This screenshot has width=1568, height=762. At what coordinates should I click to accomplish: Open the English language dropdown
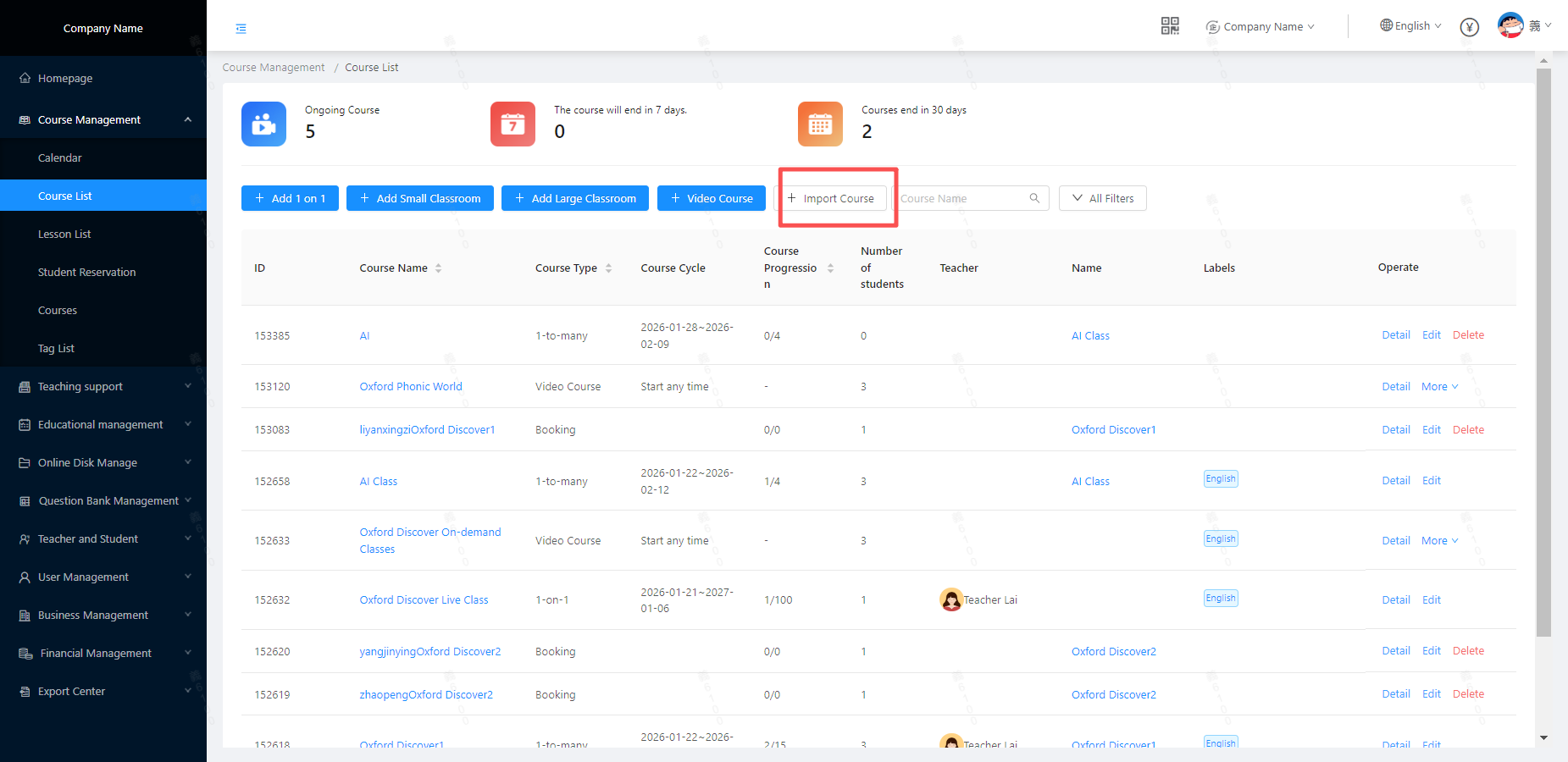coord(1410,26)
